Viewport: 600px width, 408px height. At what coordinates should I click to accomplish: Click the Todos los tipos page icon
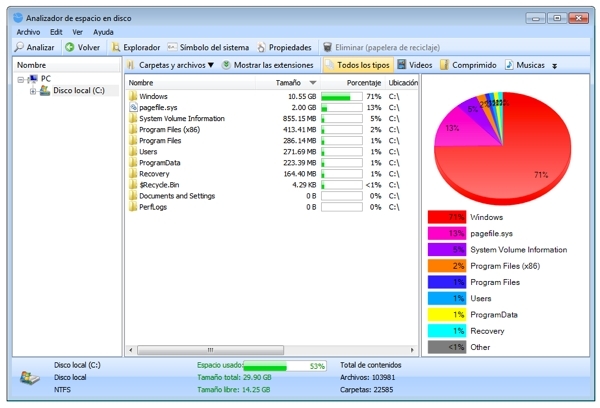[329, 65]
